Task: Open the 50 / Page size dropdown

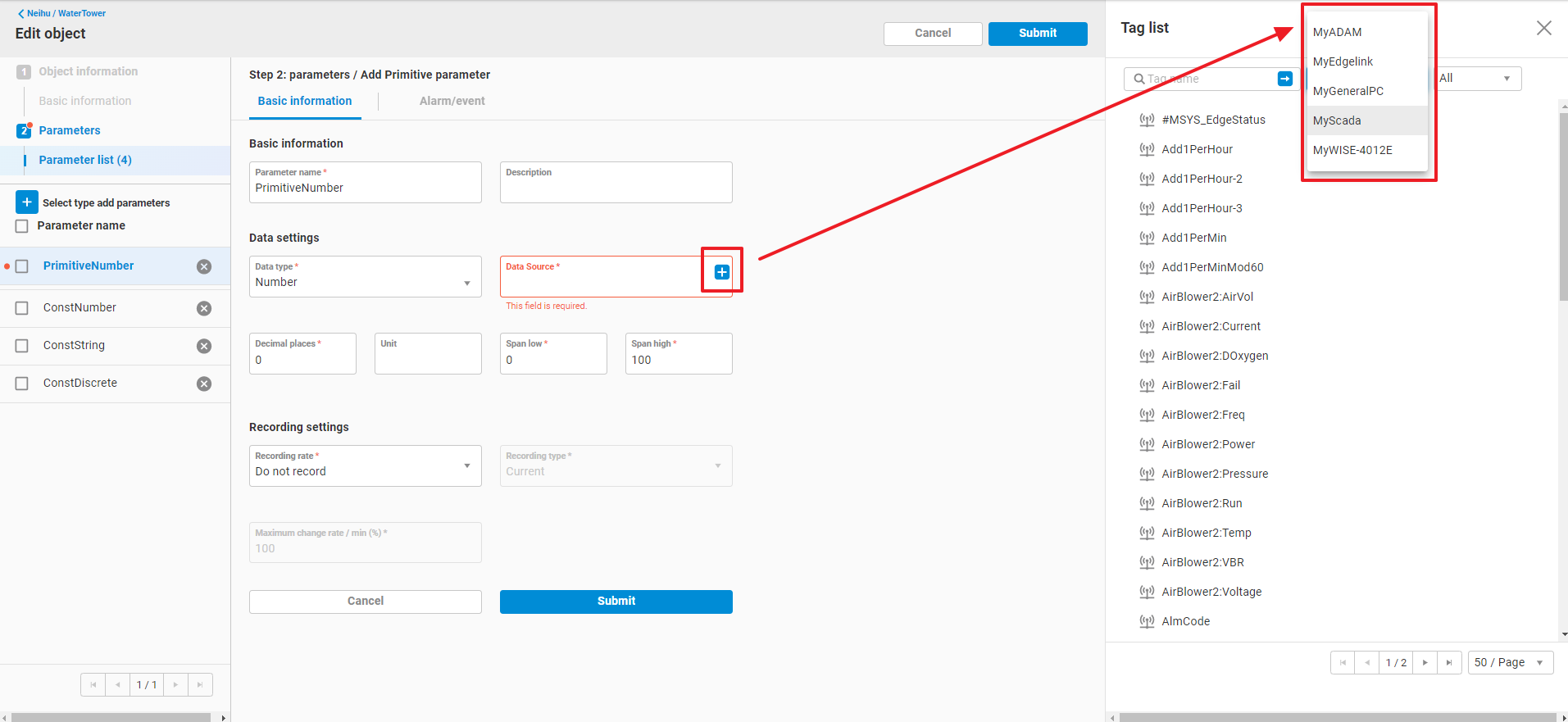Action: (x=1510, y=662)
